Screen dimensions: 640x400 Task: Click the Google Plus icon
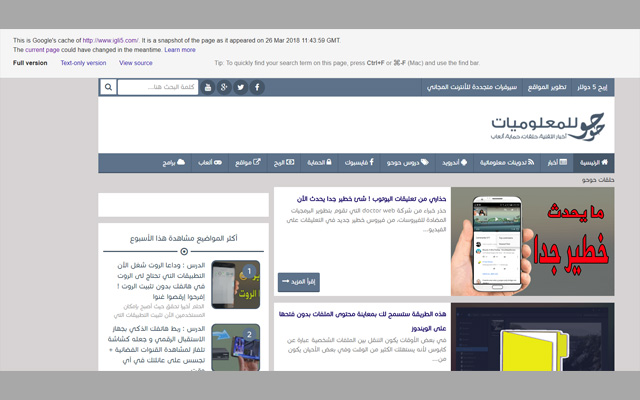[x=224, y=88]
